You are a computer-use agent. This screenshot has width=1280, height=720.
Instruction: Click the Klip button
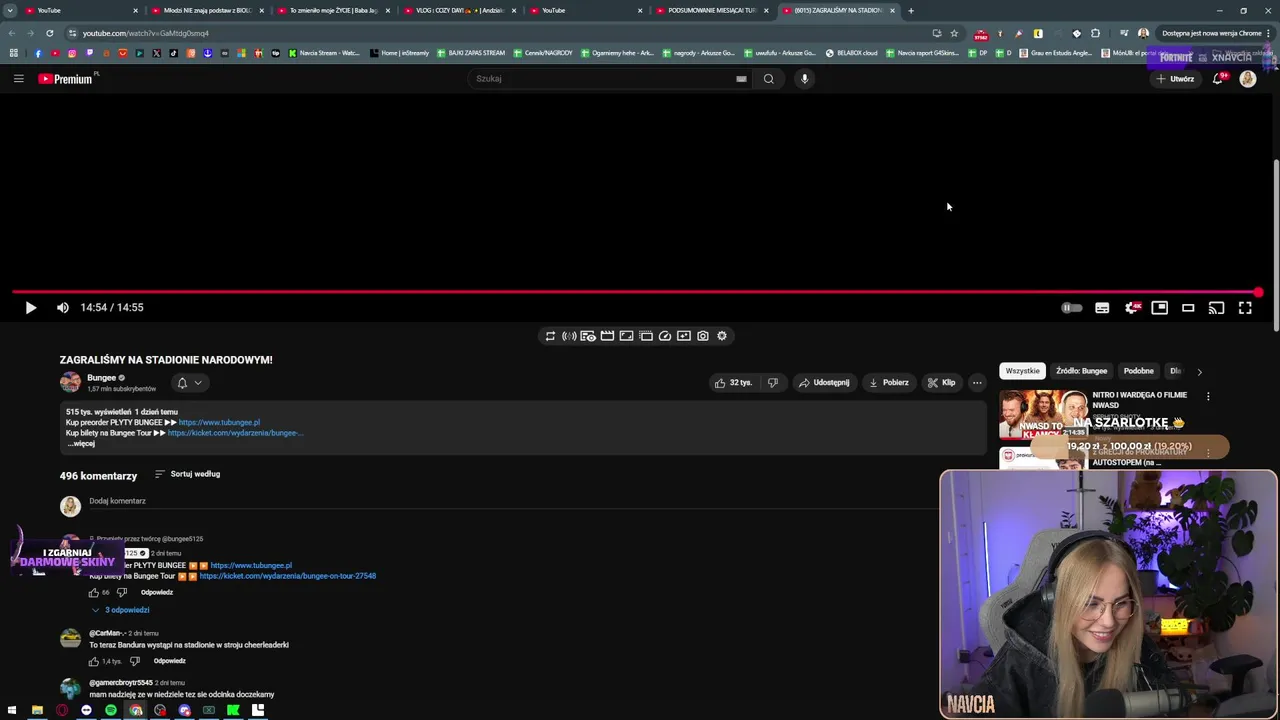click(x=941, y=383)
